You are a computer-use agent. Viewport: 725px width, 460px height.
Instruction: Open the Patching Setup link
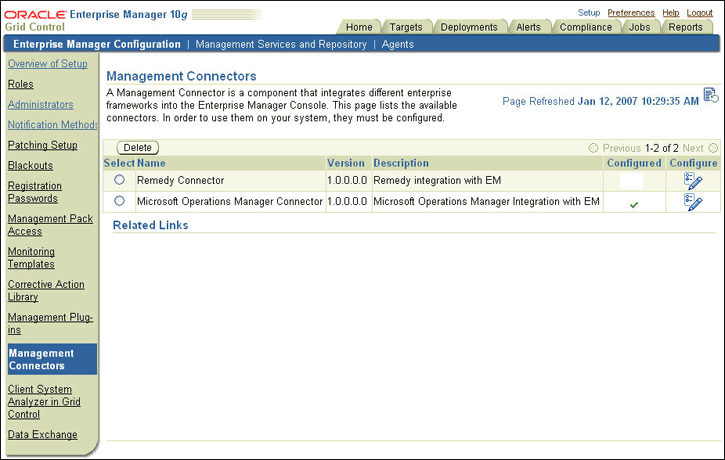[x=43, y=145]
